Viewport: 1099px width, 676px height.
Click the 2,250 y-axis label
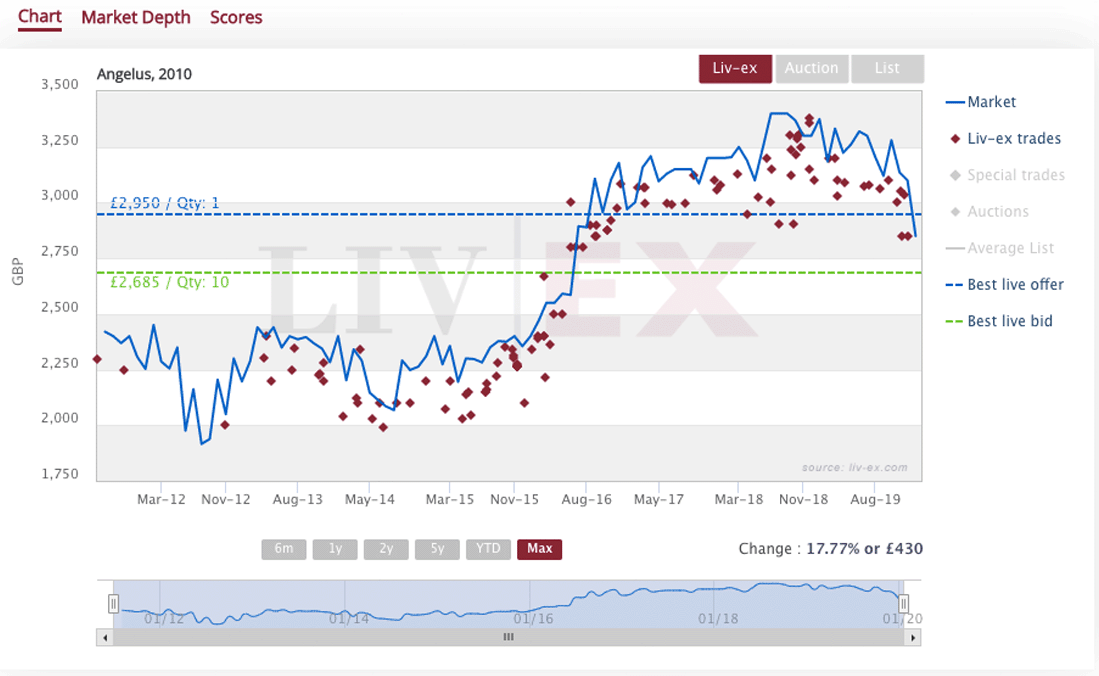click(60, 363)
